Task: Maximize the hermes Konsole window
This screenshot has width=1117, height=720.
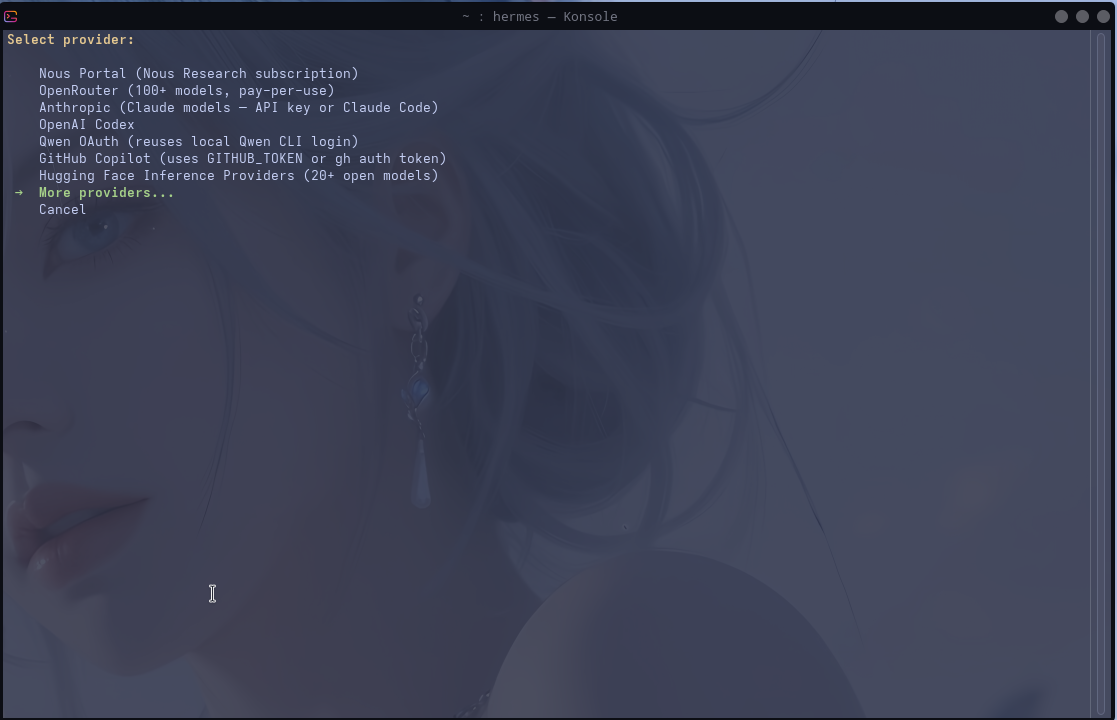Action: (x=1082, y=16)
